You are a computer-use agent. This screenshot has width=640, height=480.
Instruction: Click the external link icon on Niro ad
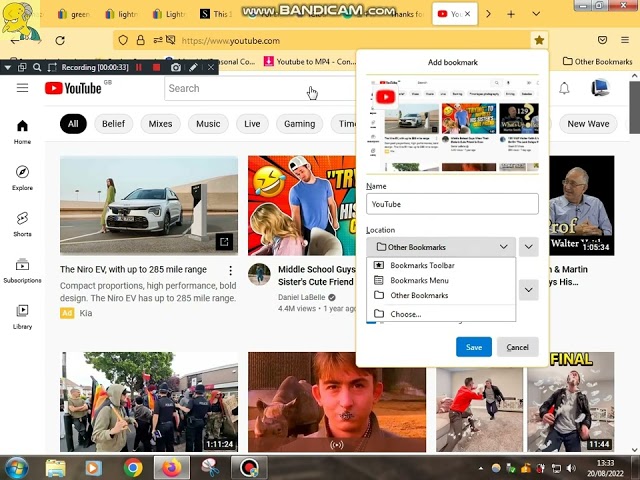(224, 242)
